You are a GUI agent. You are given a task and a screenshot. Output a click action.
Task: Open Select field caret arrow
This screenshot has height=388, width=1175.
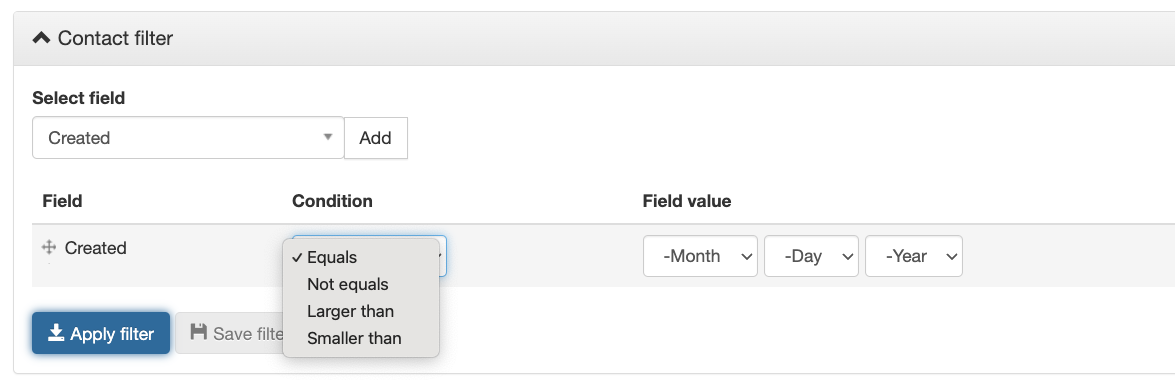(x=327, y=137)
